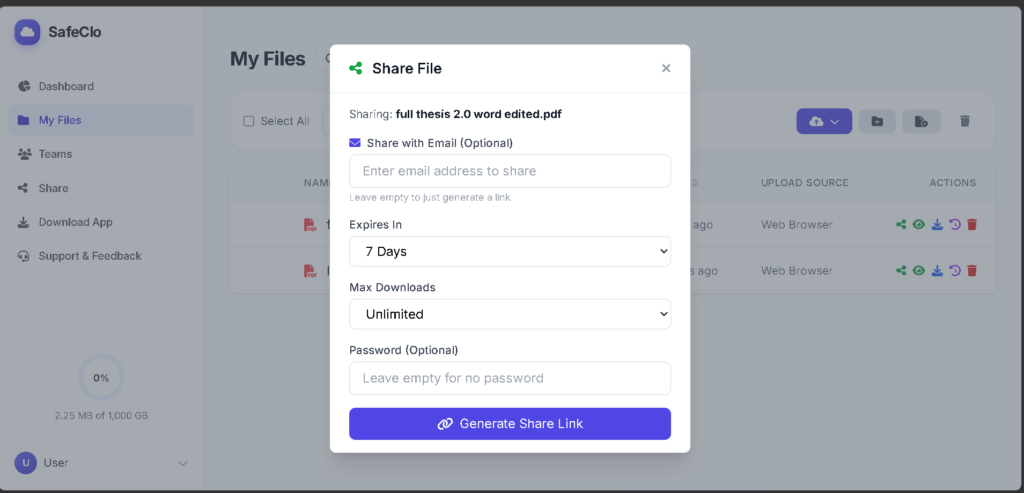Click the gray trash icon in toolbar

point(965,121)
